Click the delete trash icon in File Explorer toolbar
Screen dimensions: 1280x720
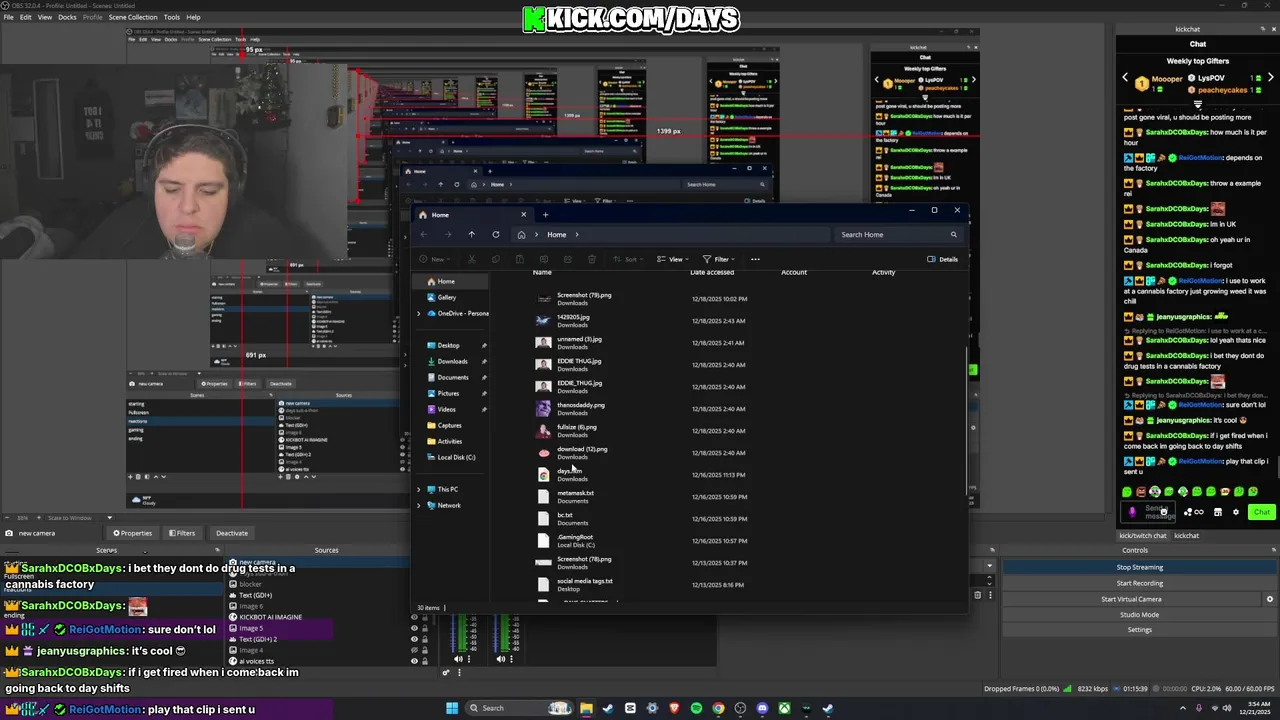592,259
